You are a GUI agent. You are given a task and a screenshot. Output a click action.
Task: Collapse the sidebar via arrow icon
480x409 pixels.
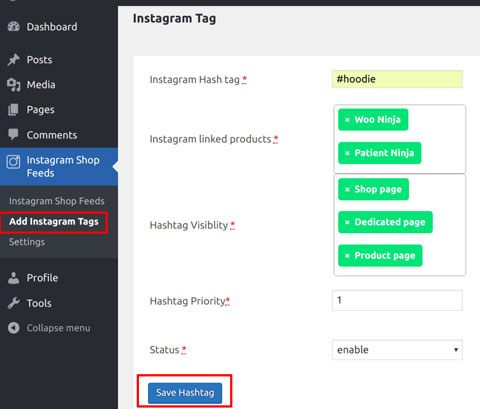pos(14,328)
